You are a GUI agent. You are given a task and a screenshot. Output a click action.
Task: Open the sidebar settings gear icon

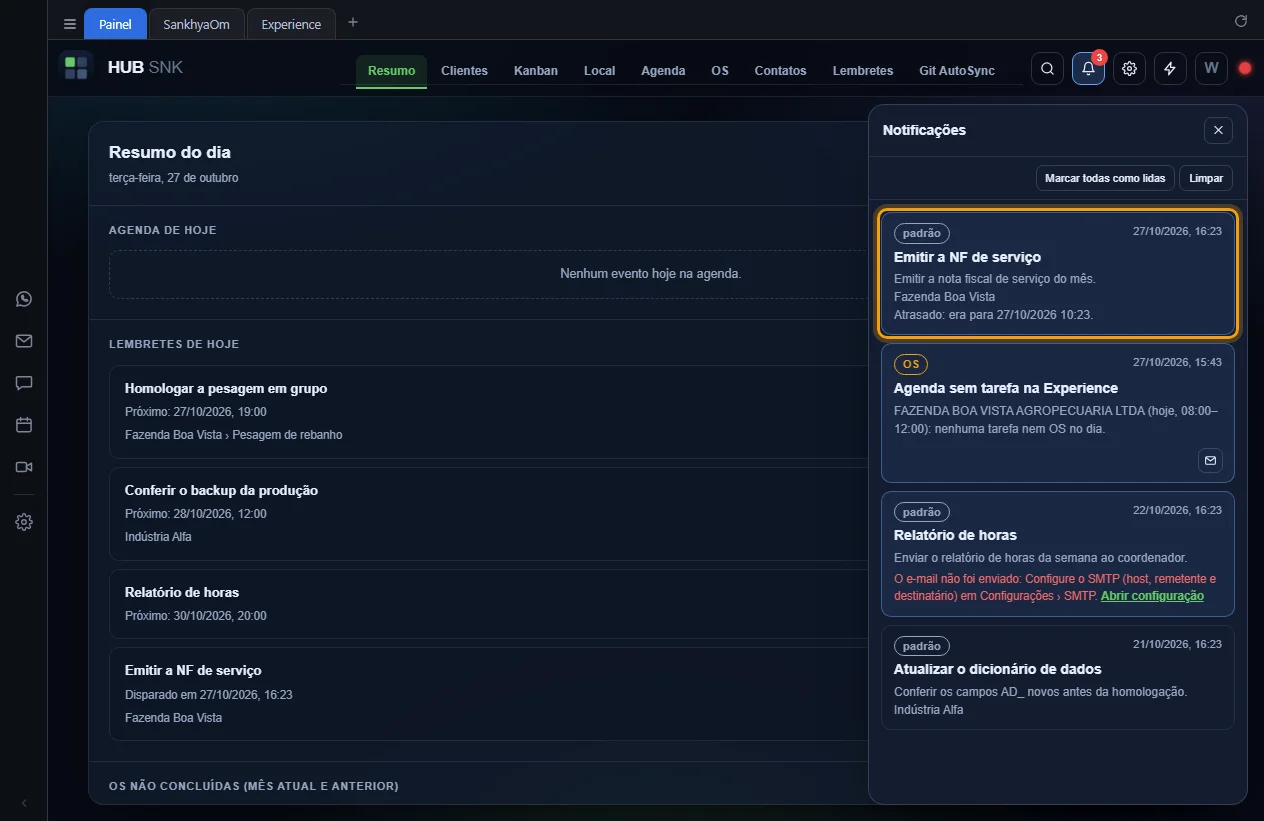point(24,522)
